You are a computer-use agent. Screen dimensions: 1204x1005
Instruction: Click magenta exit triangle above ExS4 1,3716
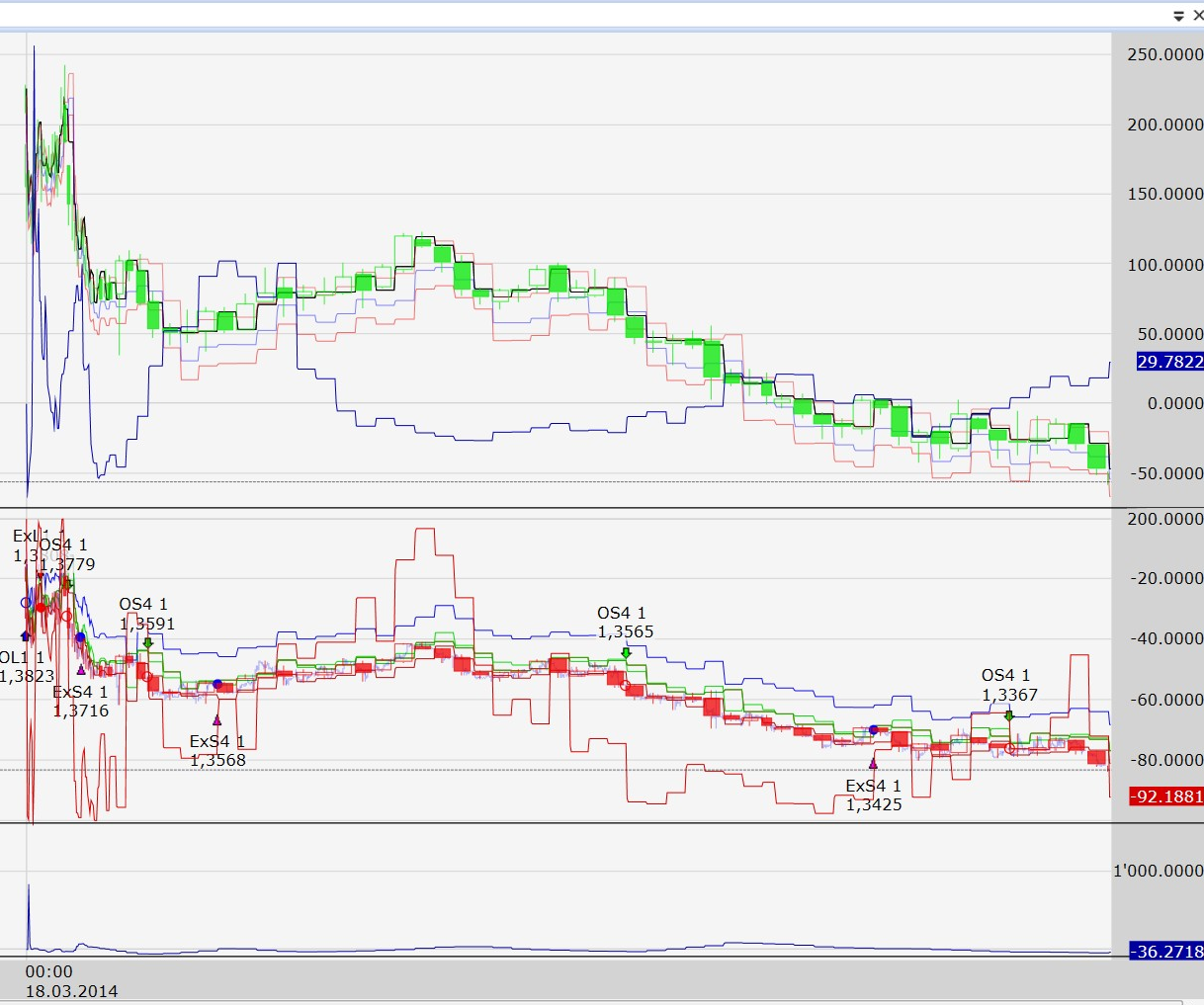pos(81,669)
